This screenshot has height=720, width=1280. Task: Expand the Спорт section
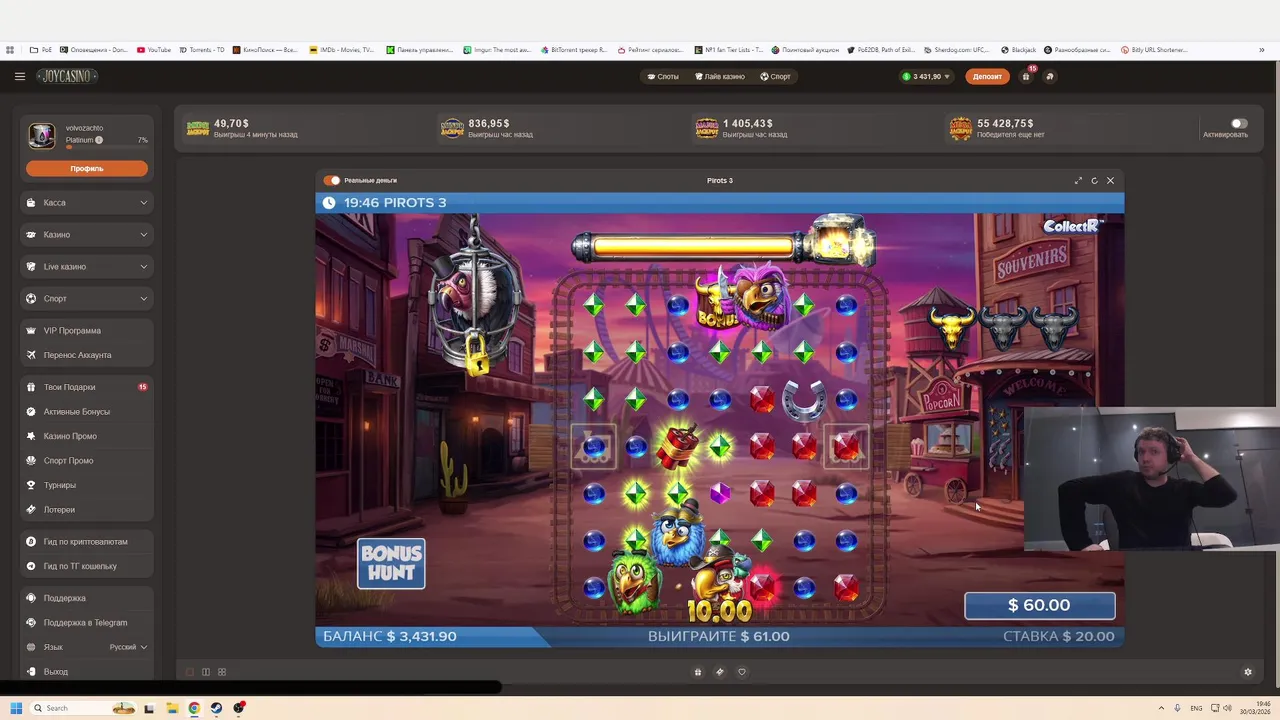(x=87, y=299)
